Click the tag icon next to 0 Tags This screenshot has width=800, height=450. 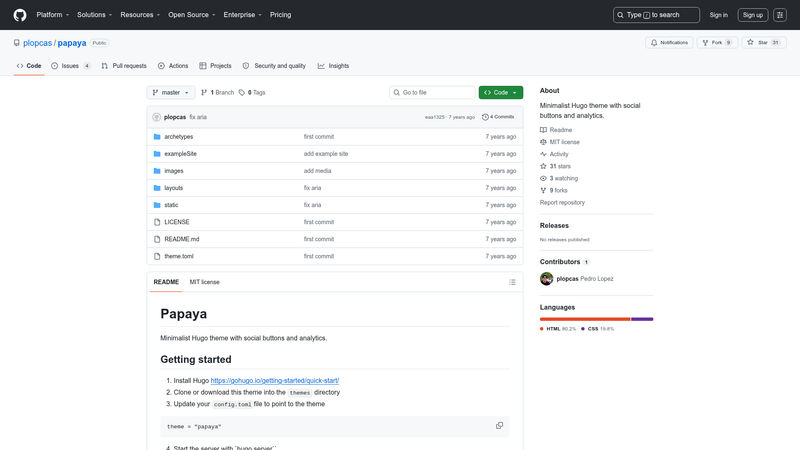[242, 92]
